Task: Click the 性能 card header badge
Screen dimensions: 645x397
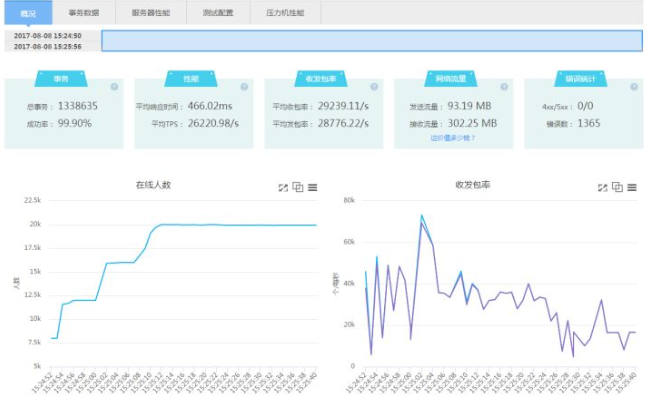Action: click(x=191, y=79)
